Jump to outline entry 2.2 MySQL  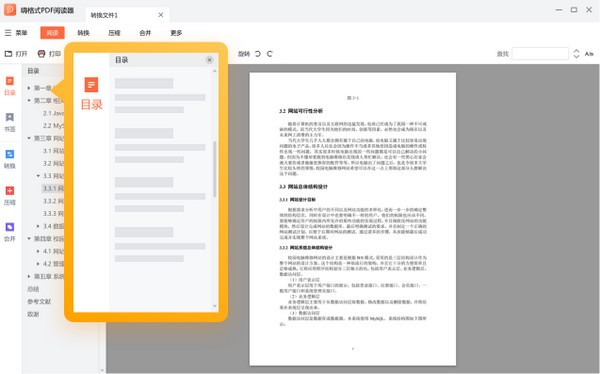[x=53, y=126]
